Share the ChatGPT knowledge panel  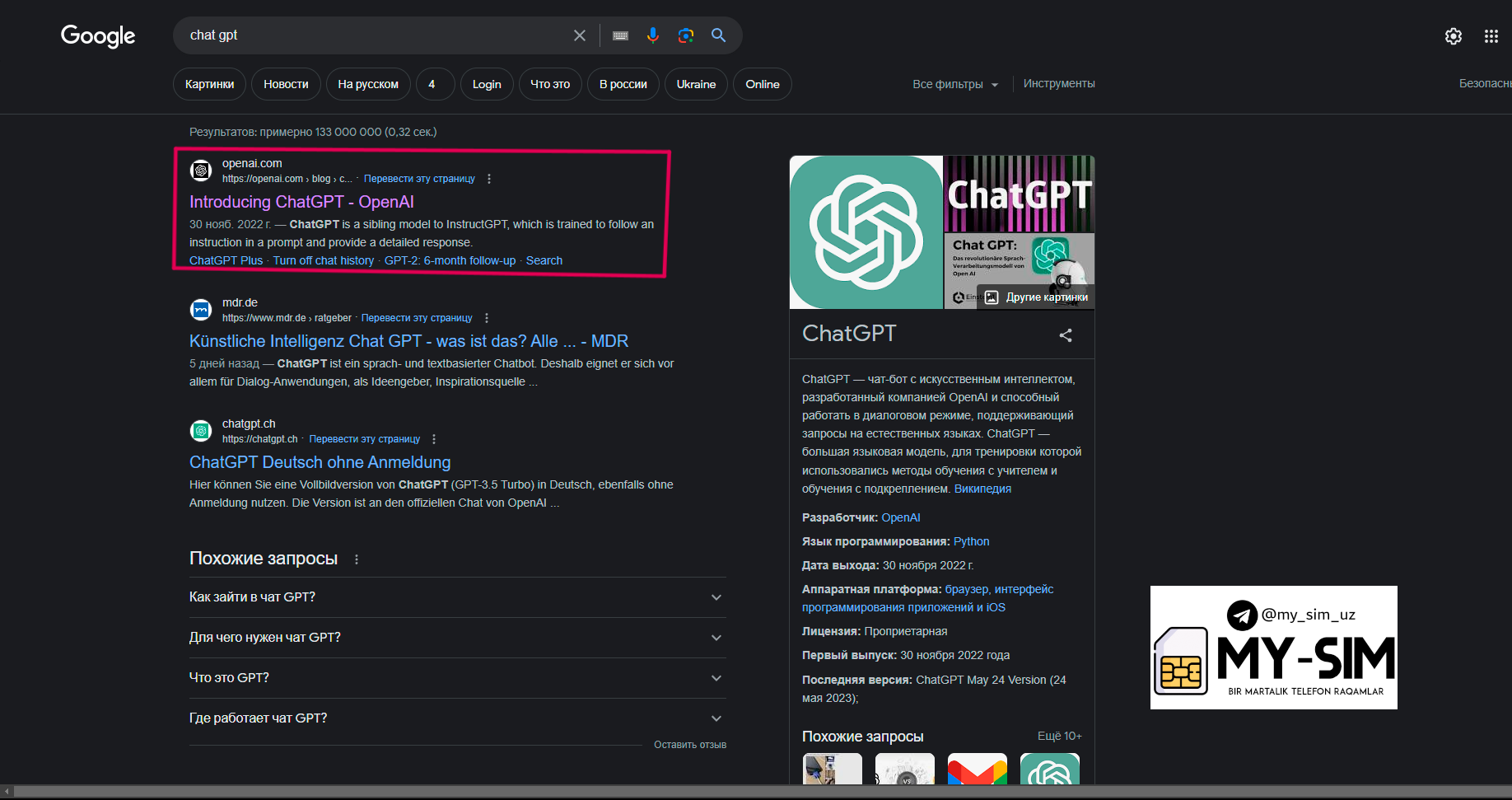(1066, 335)
